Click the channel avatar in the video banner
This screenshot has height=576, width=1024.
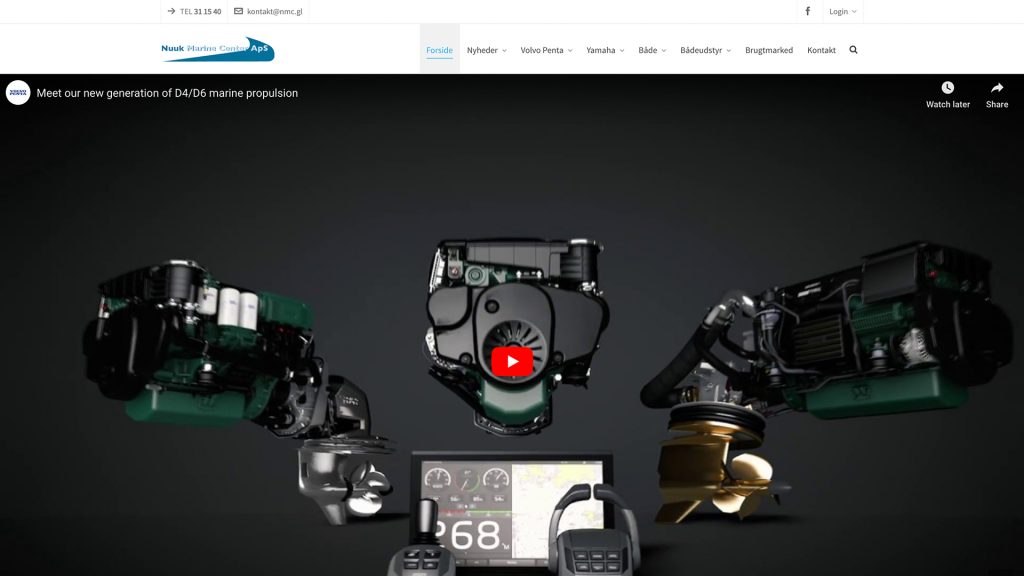pos(17,92)
